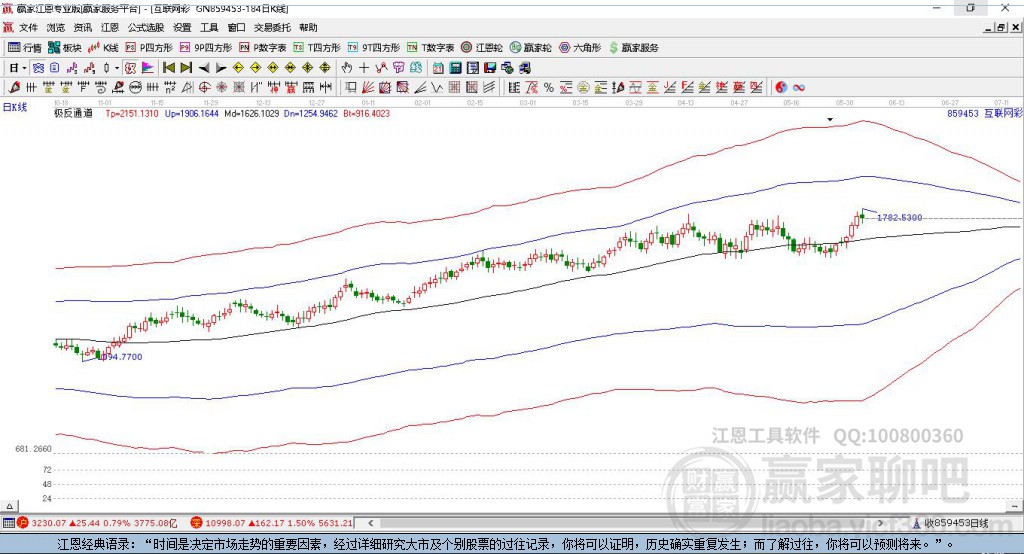Open the 公式选股 menu
Viewport: 1024px width, 554px height.
pos(146,27)
